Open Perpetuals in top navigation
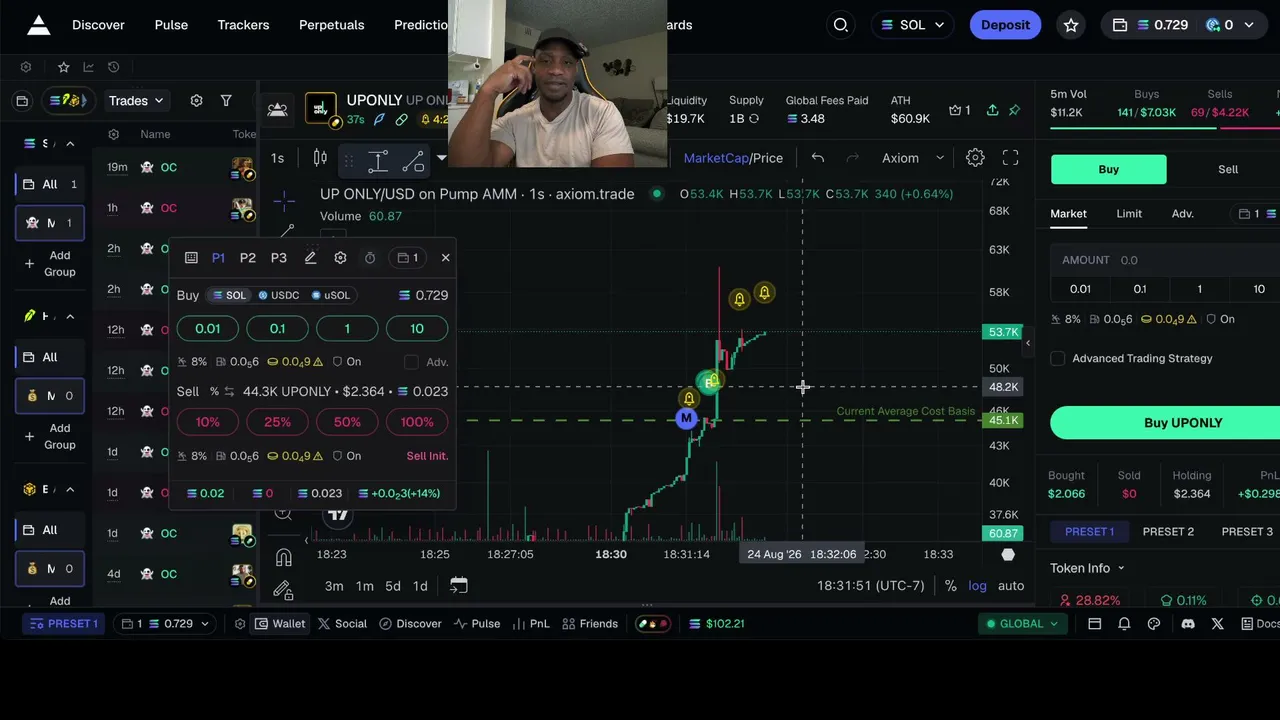This screenshot has height=720, width=1280. point(332,25)
